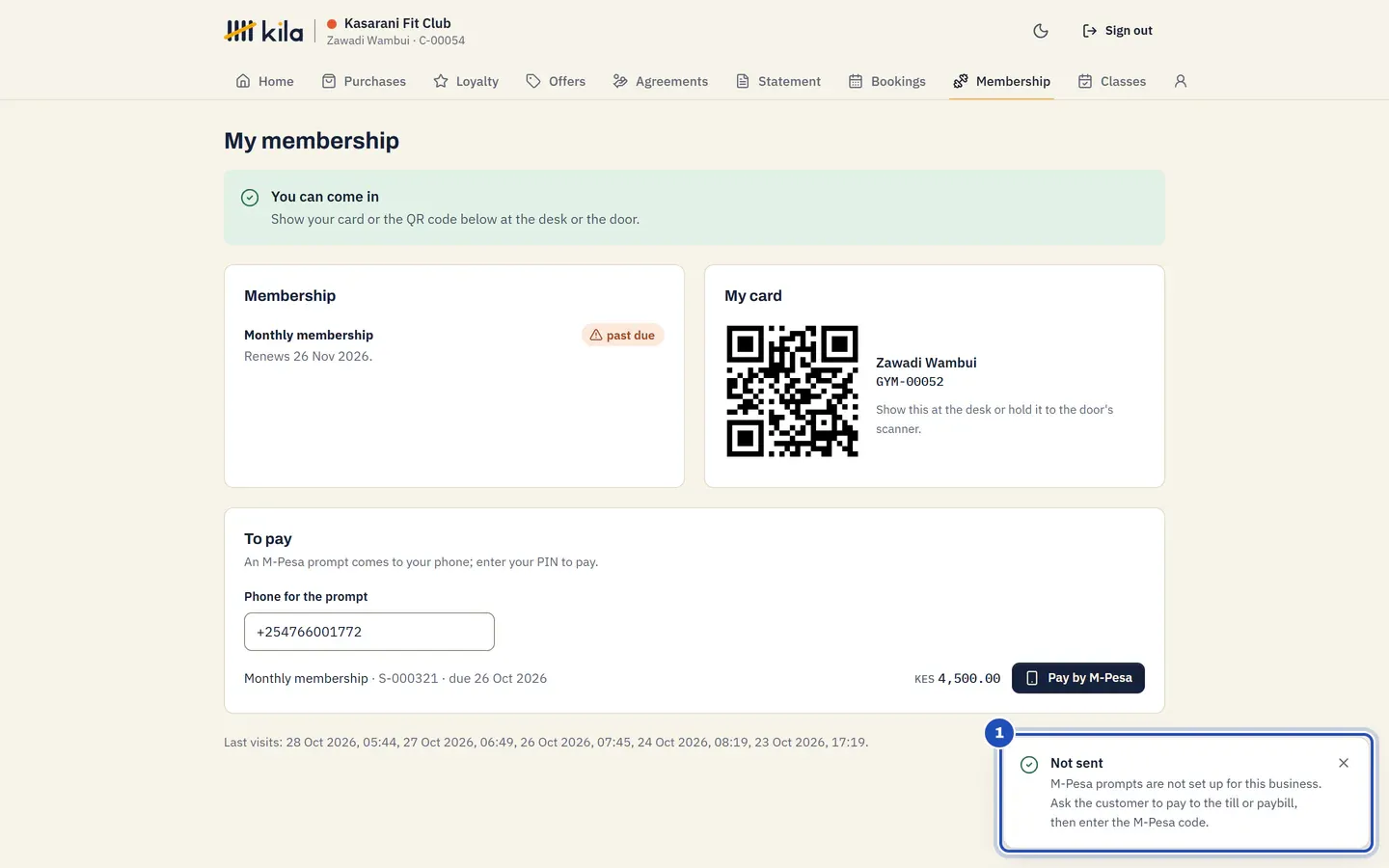Open the Classes tab
This screenshot has height=868, width=1389.
(1112, 81)
